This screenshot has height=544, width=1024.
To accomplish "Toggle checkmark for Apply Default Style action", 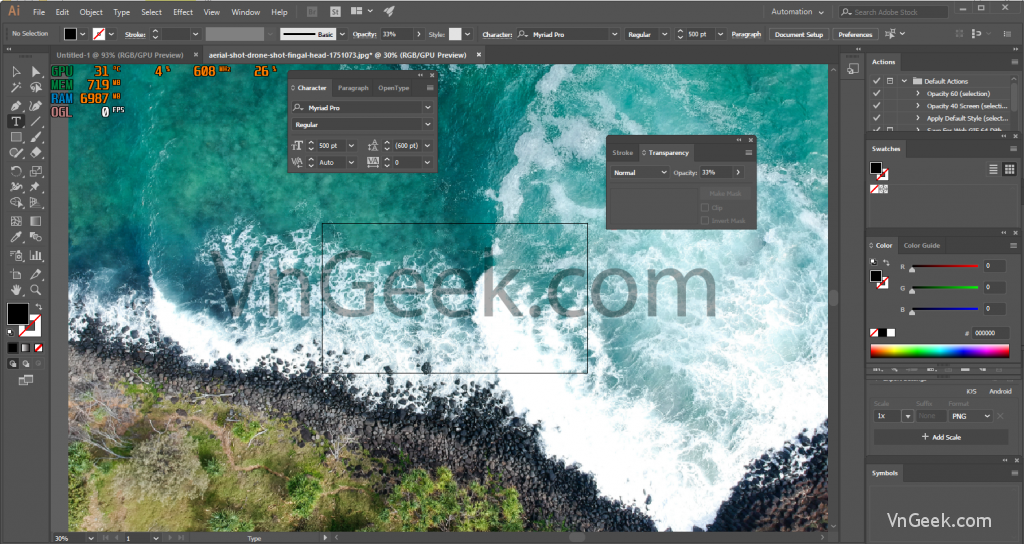I will click(876, 118).
